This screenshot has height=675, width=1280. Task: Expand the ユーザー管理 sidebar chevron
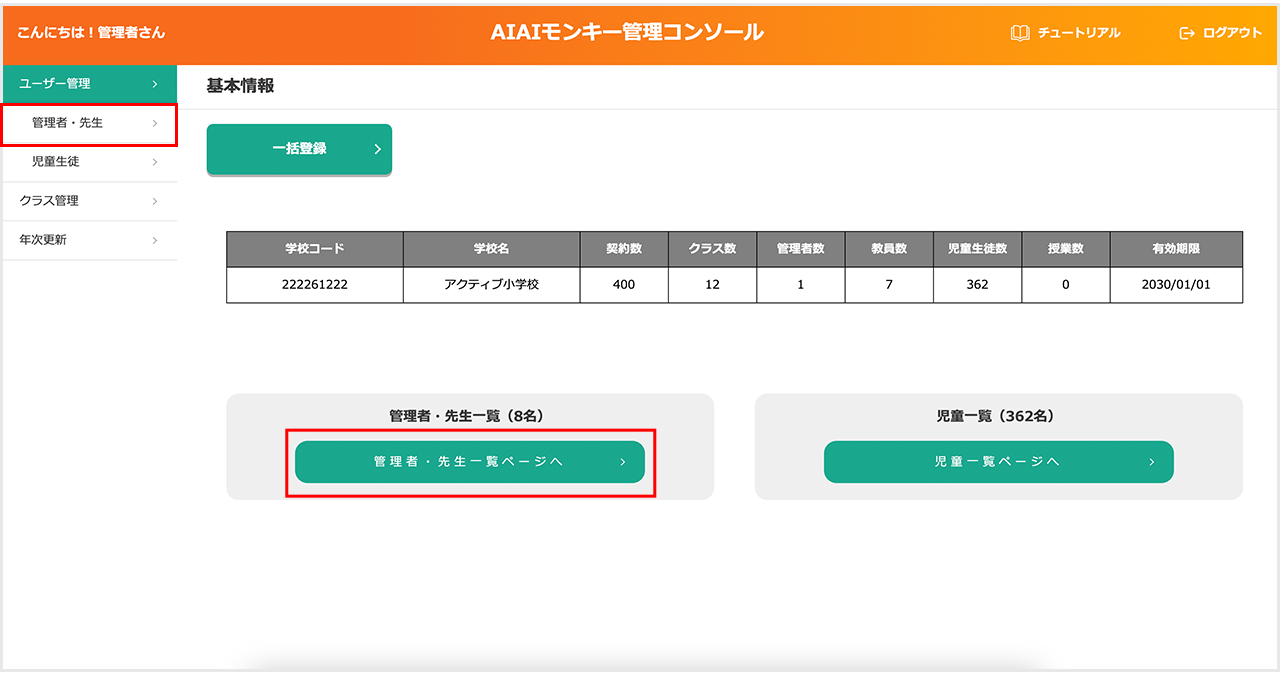tap(154, 84)
